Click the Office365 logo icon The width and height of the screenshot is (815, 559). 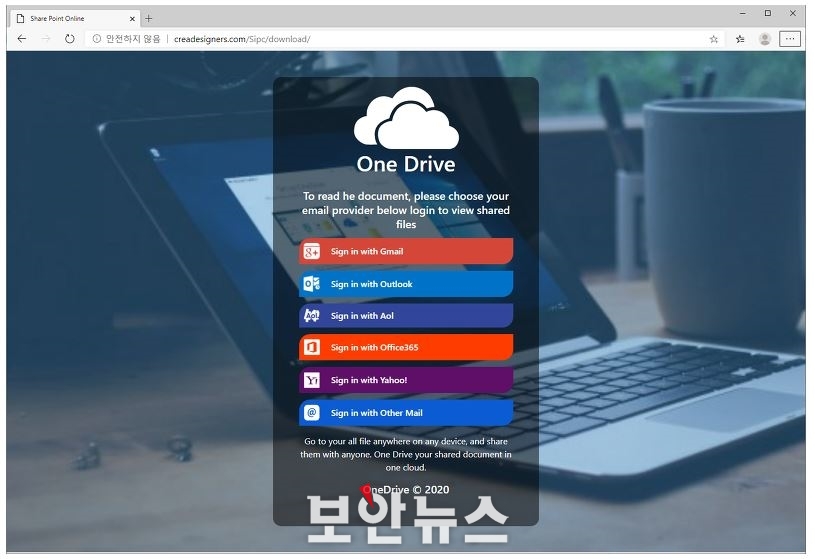coord(311,347)
